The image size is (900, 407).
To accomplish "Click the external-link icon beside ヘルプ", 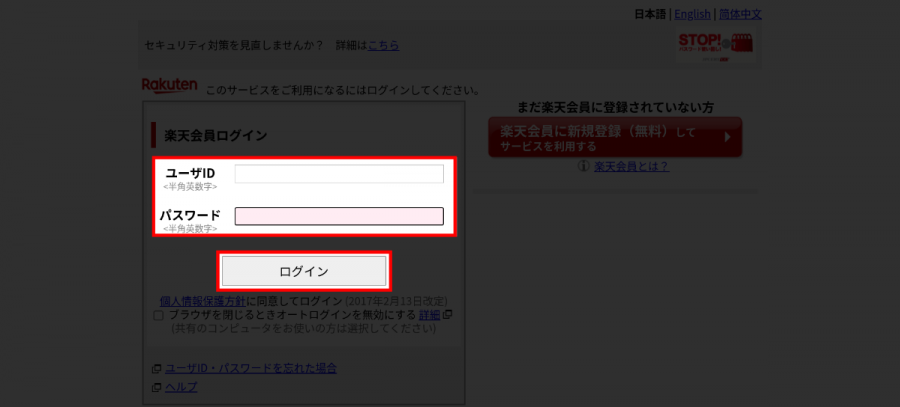I will 156,387.
